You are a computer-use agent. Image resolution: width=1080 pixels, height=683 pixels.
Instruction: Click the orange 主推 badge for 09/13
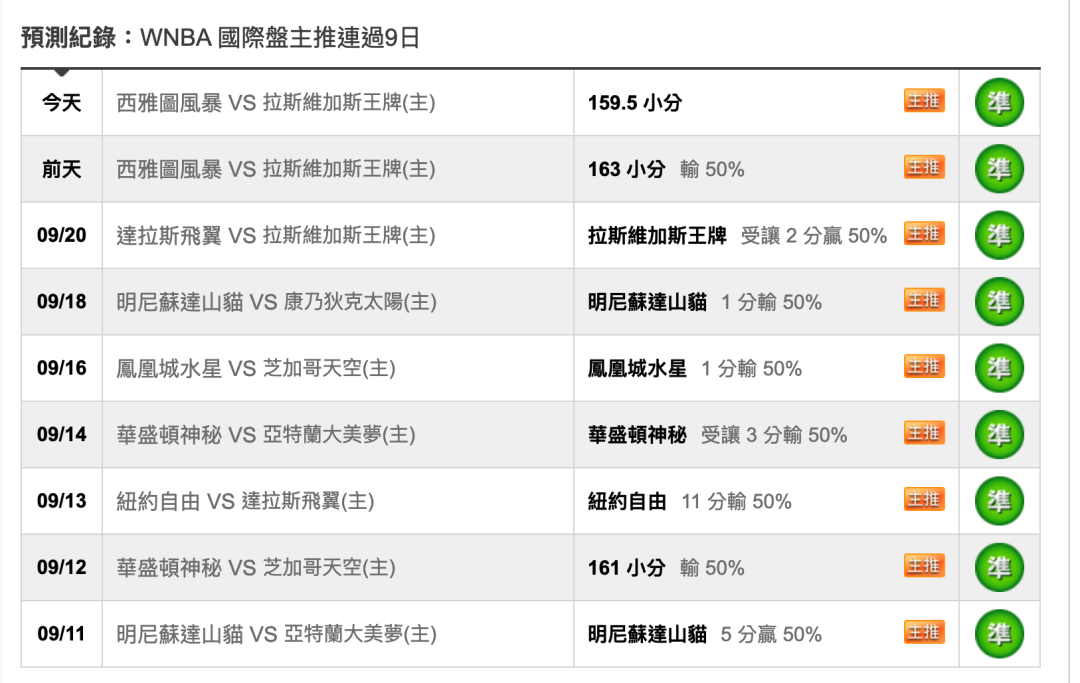pos(924,500)
